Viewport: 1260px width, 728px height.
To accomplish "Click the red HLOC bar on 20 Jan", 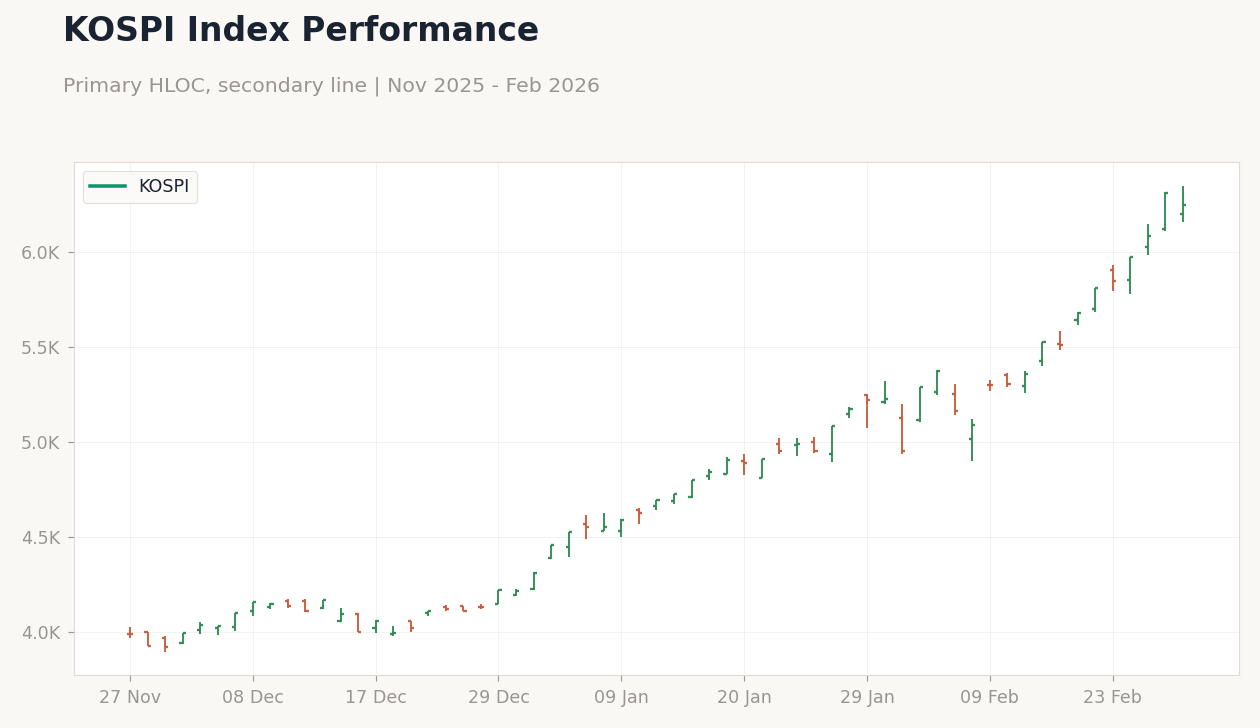I will click(744, 463).
